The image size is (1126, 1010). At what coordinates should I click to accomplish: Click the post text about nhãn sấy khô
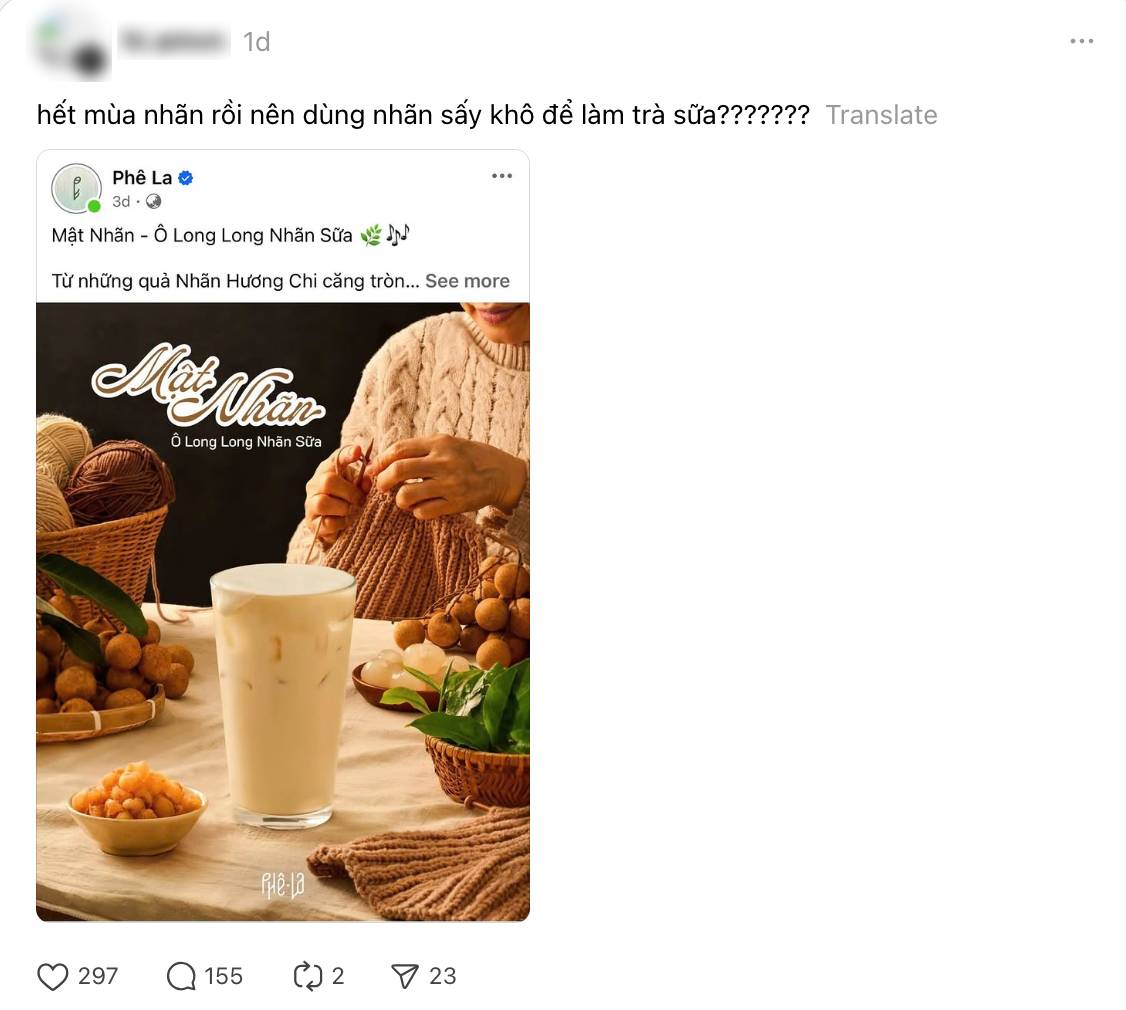424,115
